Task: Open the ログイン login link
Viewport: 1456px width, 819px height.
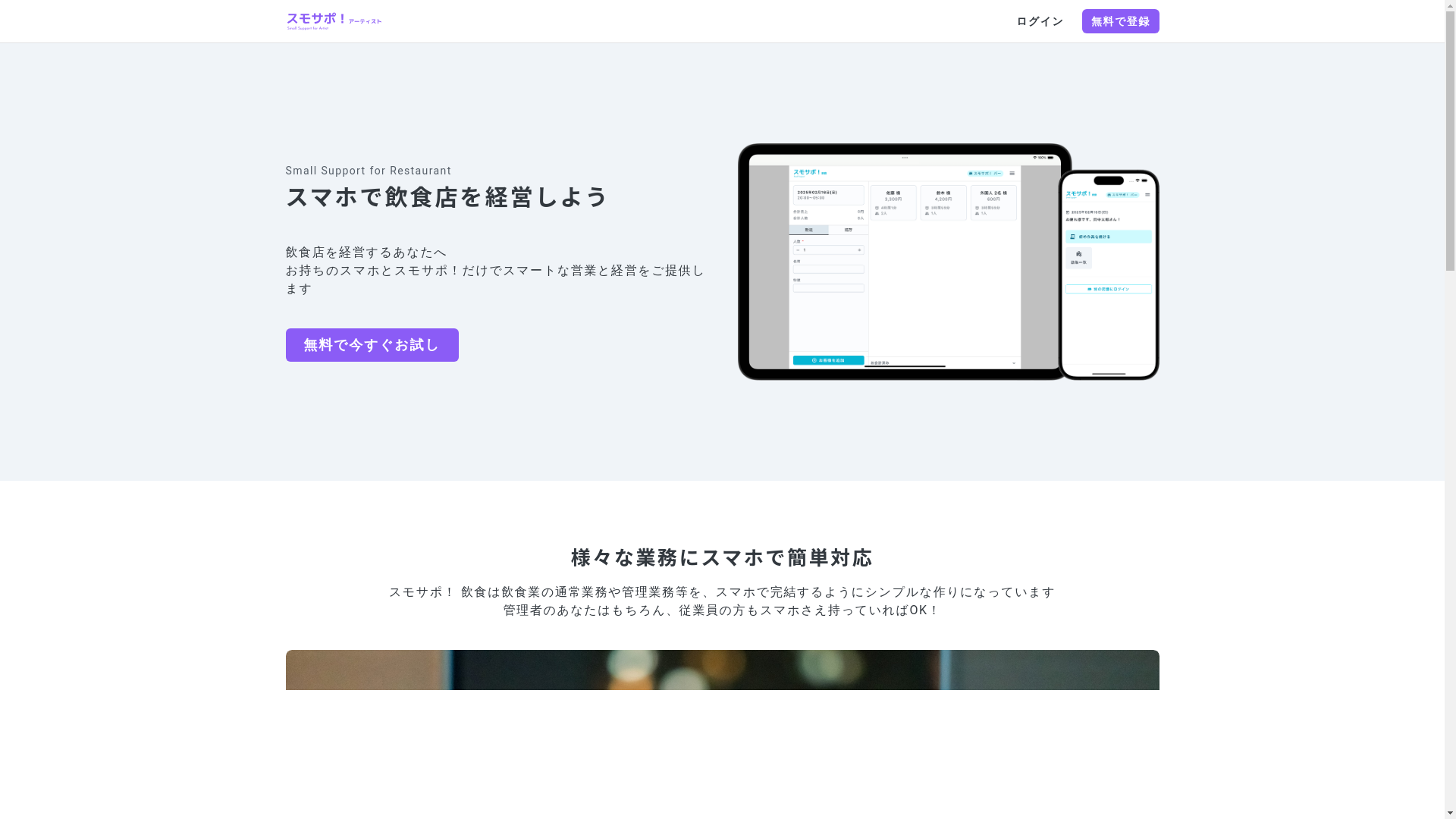Action: 1040,21
